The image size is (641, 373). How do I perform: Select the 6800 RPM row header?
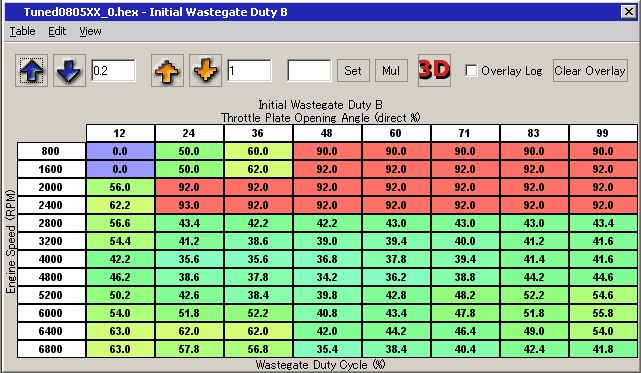tap(51, 349)
